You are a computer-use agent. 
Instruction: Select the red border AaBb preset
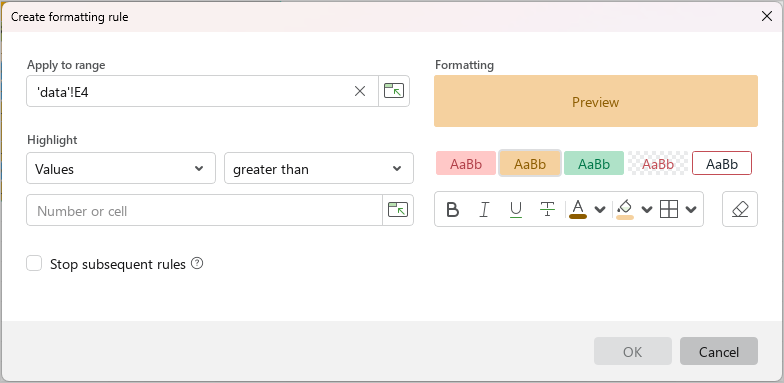722,163
